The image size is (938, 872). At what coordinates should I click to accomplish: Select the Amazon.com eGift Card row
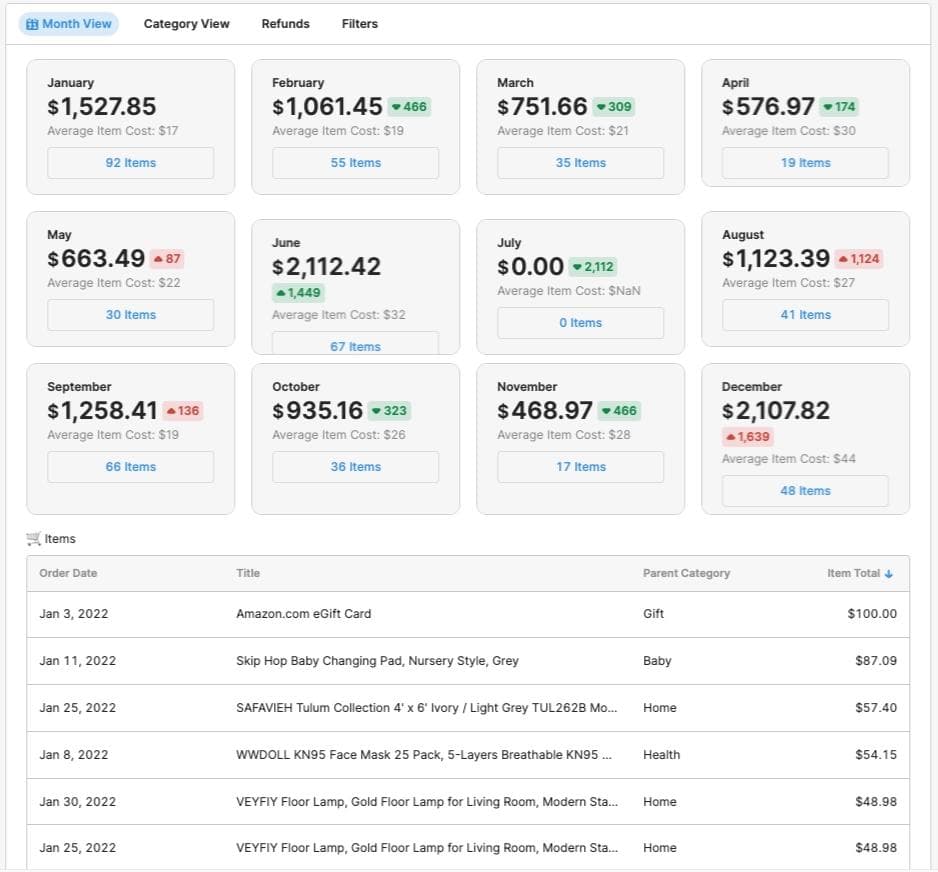[303, 614]
